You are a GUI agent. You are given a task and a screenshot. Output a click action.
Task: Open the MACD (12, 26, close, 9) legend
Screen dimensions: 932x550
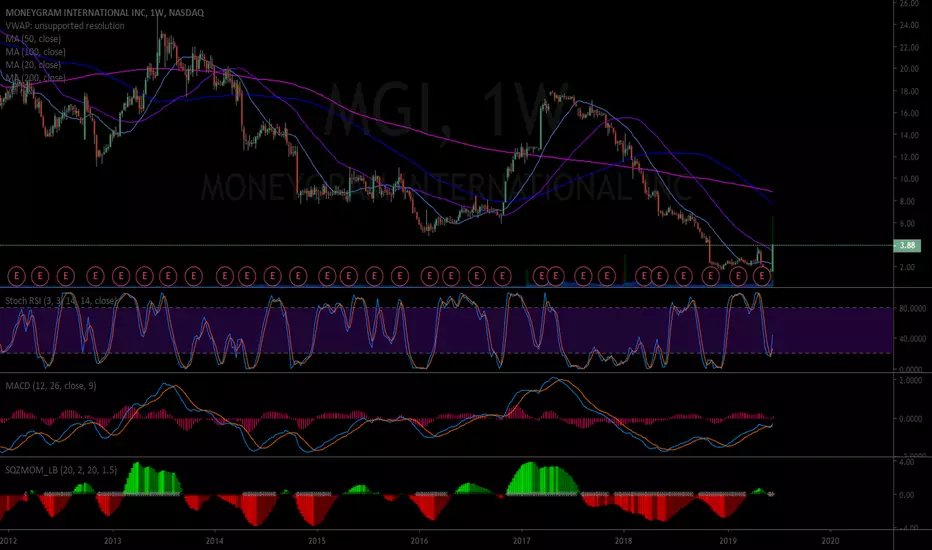[51, 386]
